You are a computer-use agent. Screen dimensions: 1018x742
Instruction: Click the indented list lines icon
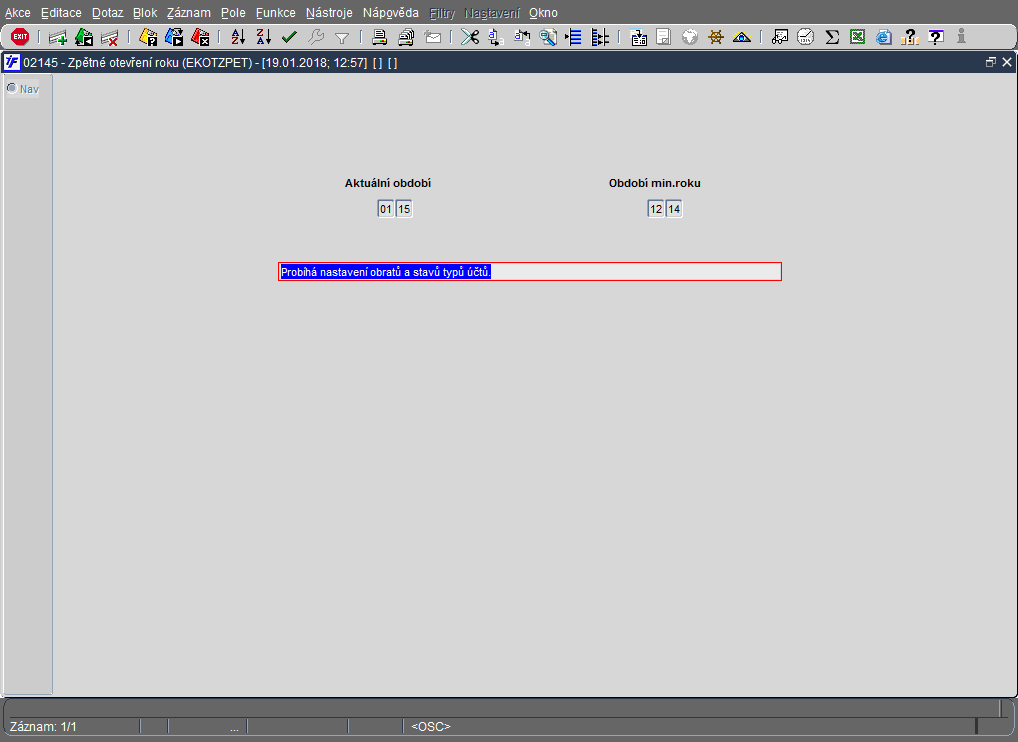coord(574,37)
